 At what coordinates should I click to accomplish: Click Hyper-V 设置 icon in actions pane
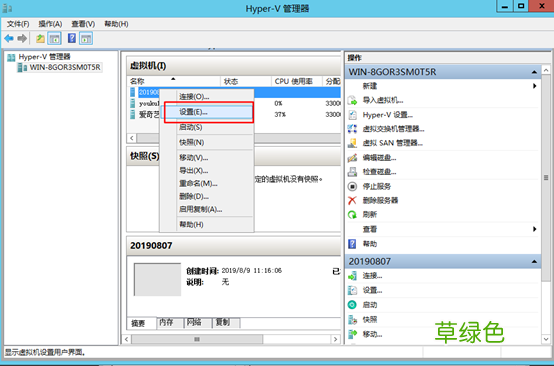point(352,115)
